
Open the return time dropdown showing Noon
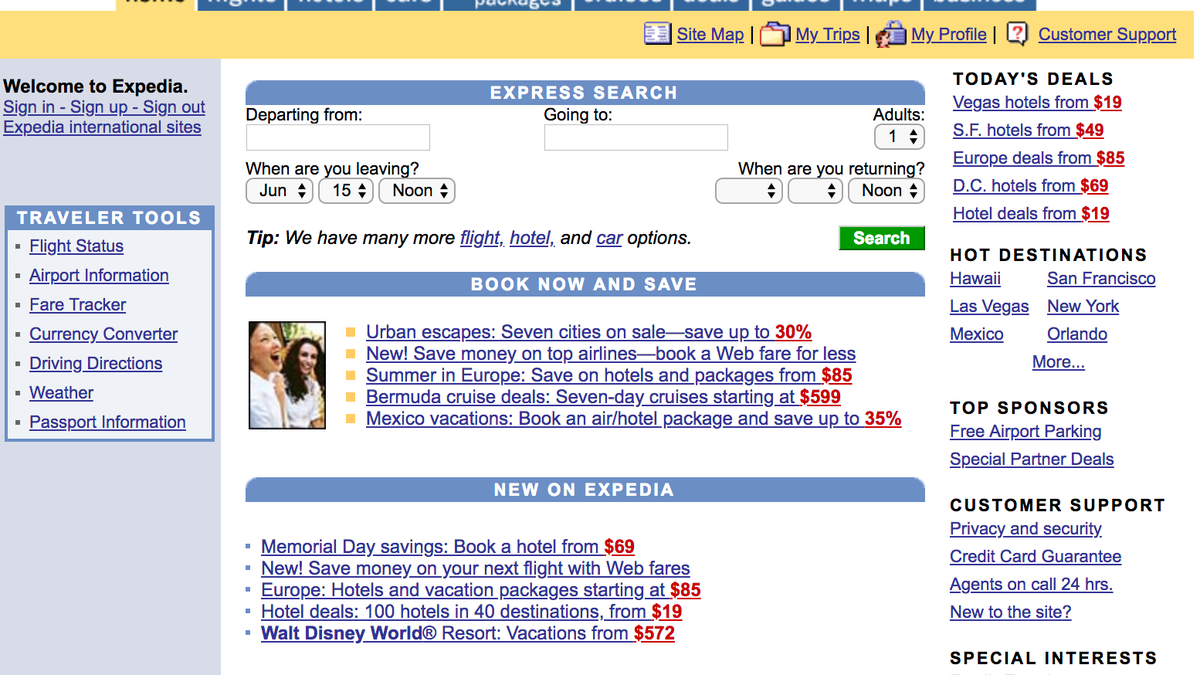pos(886,190)
